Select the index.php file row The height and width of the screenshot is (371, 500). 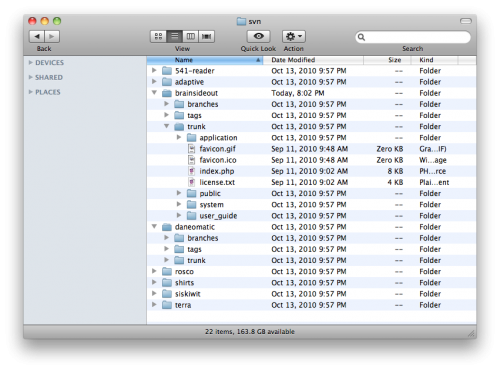click(311, 171)
